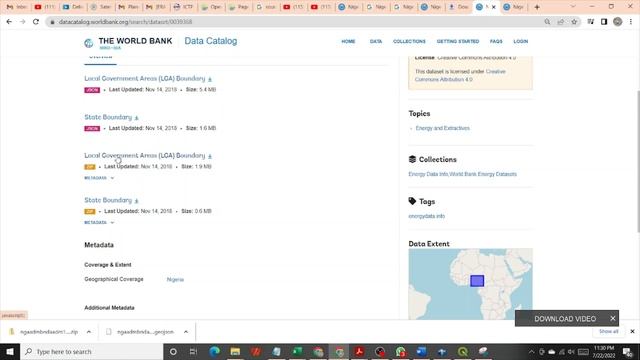
Task: Open the downloaded .zip file in downloads bar
Action: coord(48,332)
